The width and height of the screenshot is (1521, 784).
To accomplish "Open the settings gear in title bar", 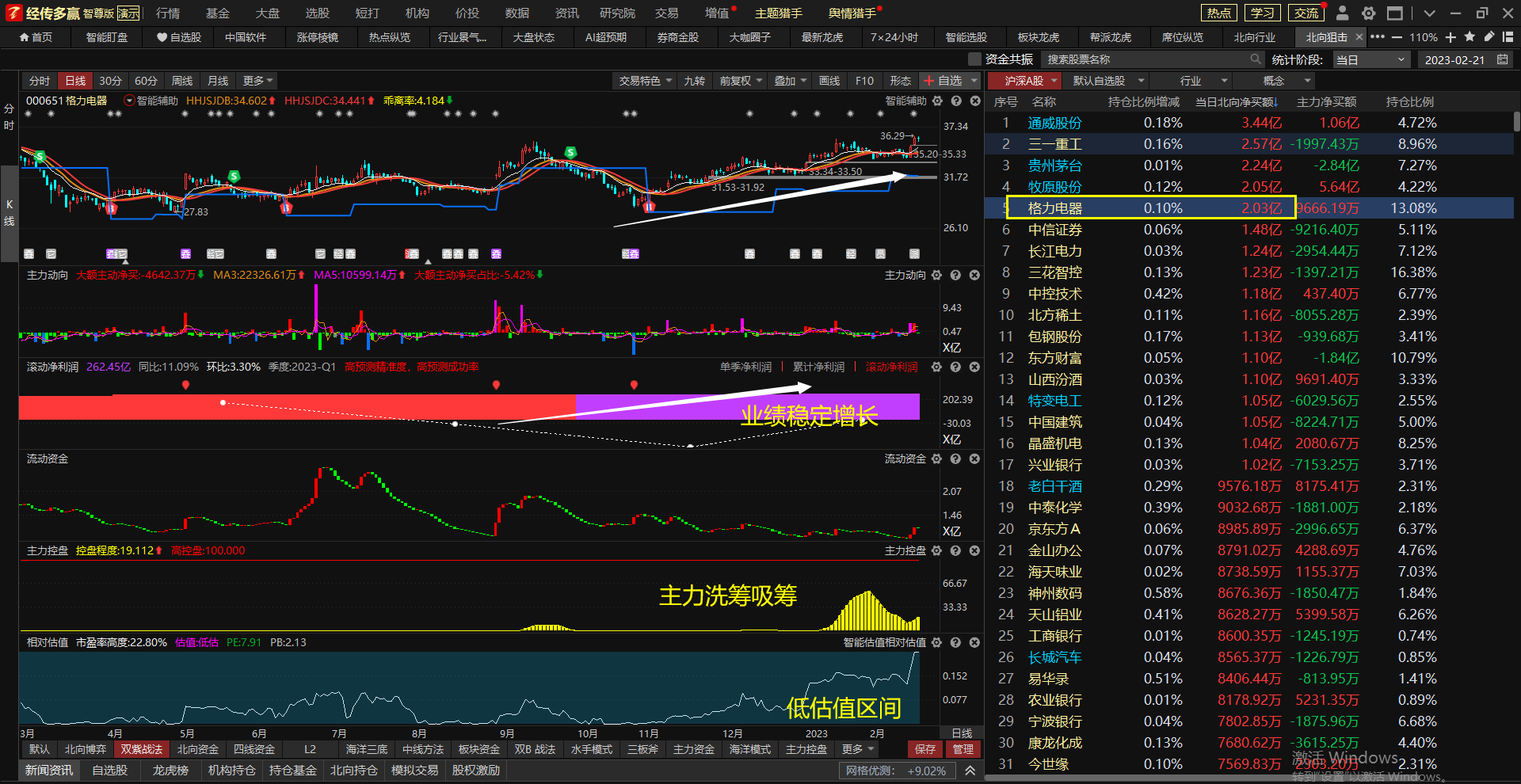I will click(x=1368, y=13).
